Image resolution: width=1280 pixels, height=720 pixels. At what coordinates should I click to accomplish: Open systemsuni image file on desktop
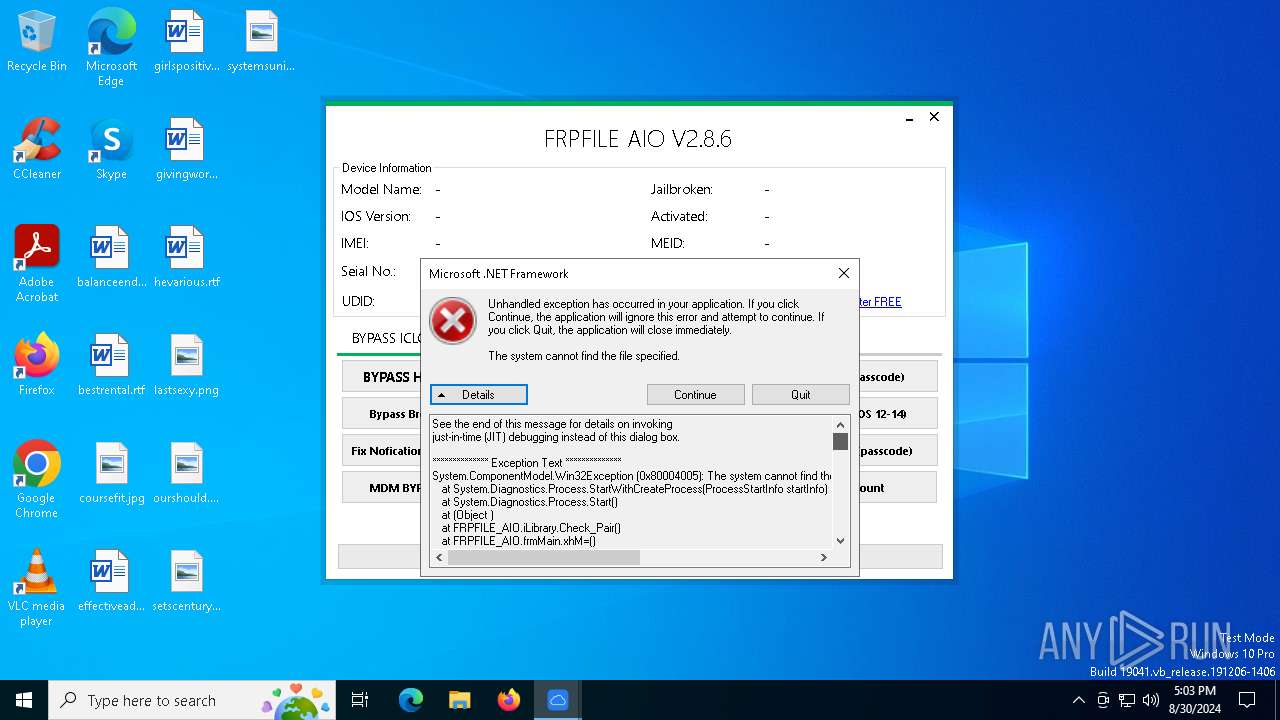coord(261,42)
